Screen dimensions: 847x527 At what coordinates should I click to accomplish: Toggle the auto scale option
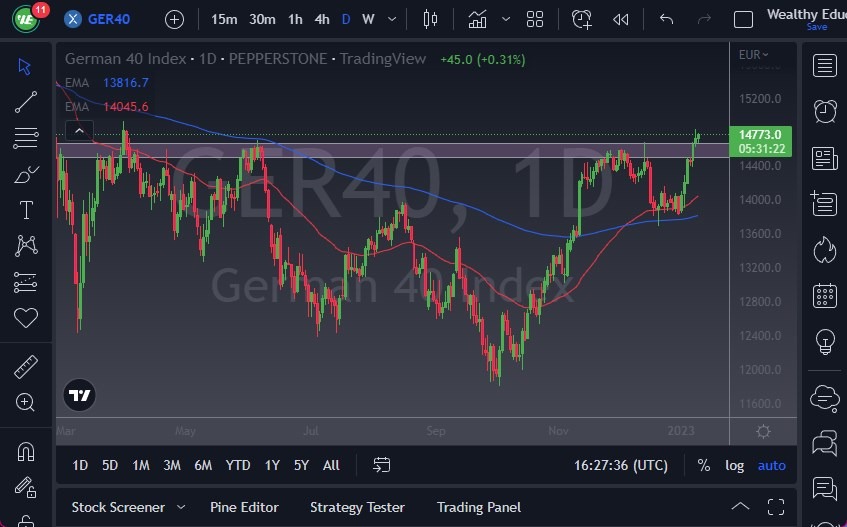(771, 465)
